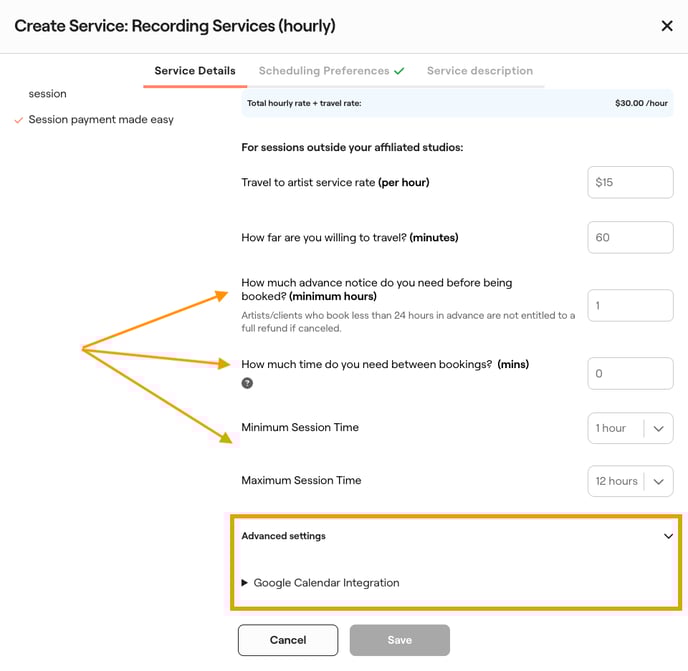Screen dimensions: 688x671
Task: Switch to the Service Details tab
Action: point(195,71)
